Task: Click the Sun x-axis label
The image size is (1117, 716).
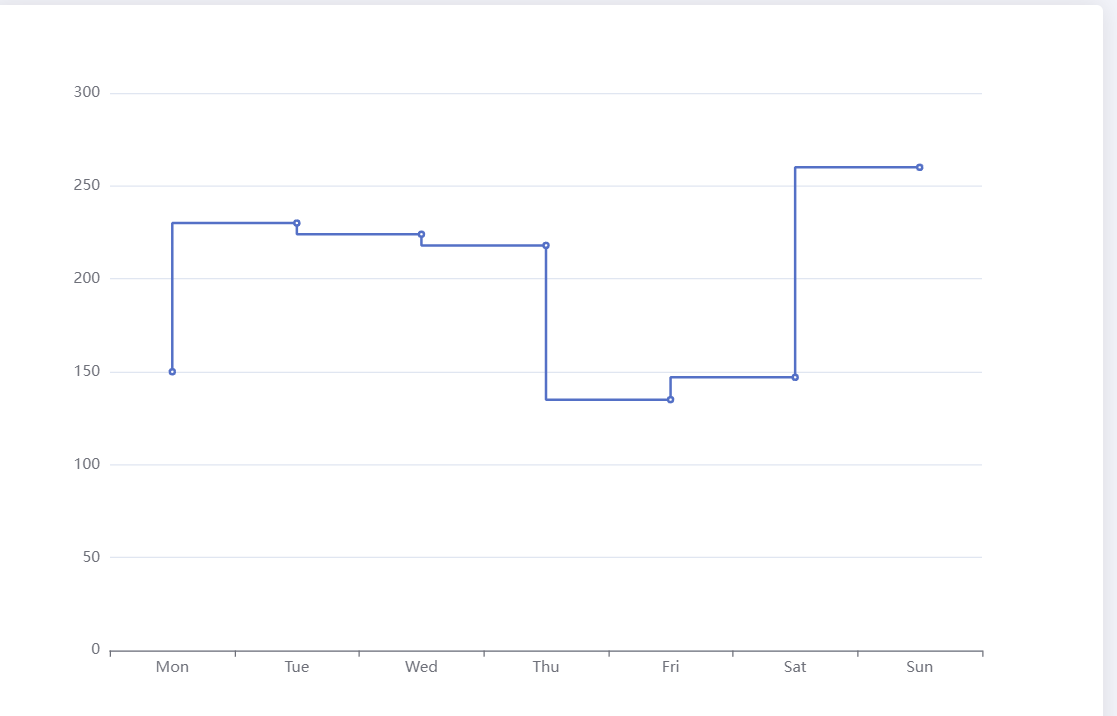Action: [x=920, y=667]
